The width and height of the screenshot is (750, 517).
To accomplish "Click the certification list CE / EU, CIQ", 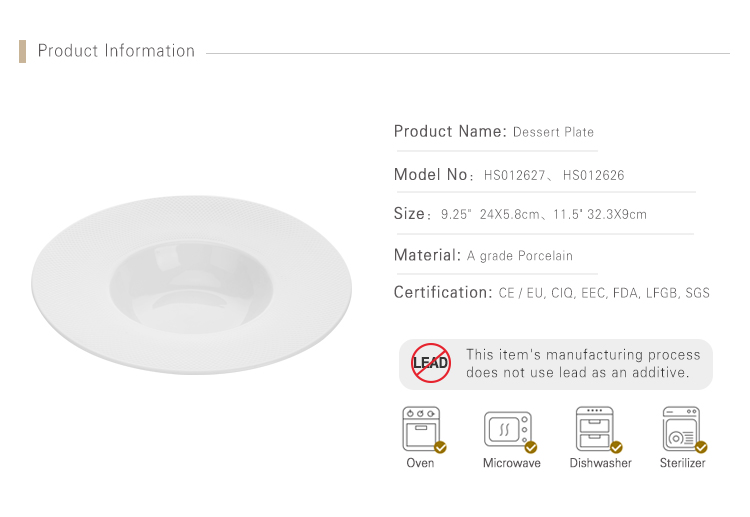I will [x=604, y=293].
